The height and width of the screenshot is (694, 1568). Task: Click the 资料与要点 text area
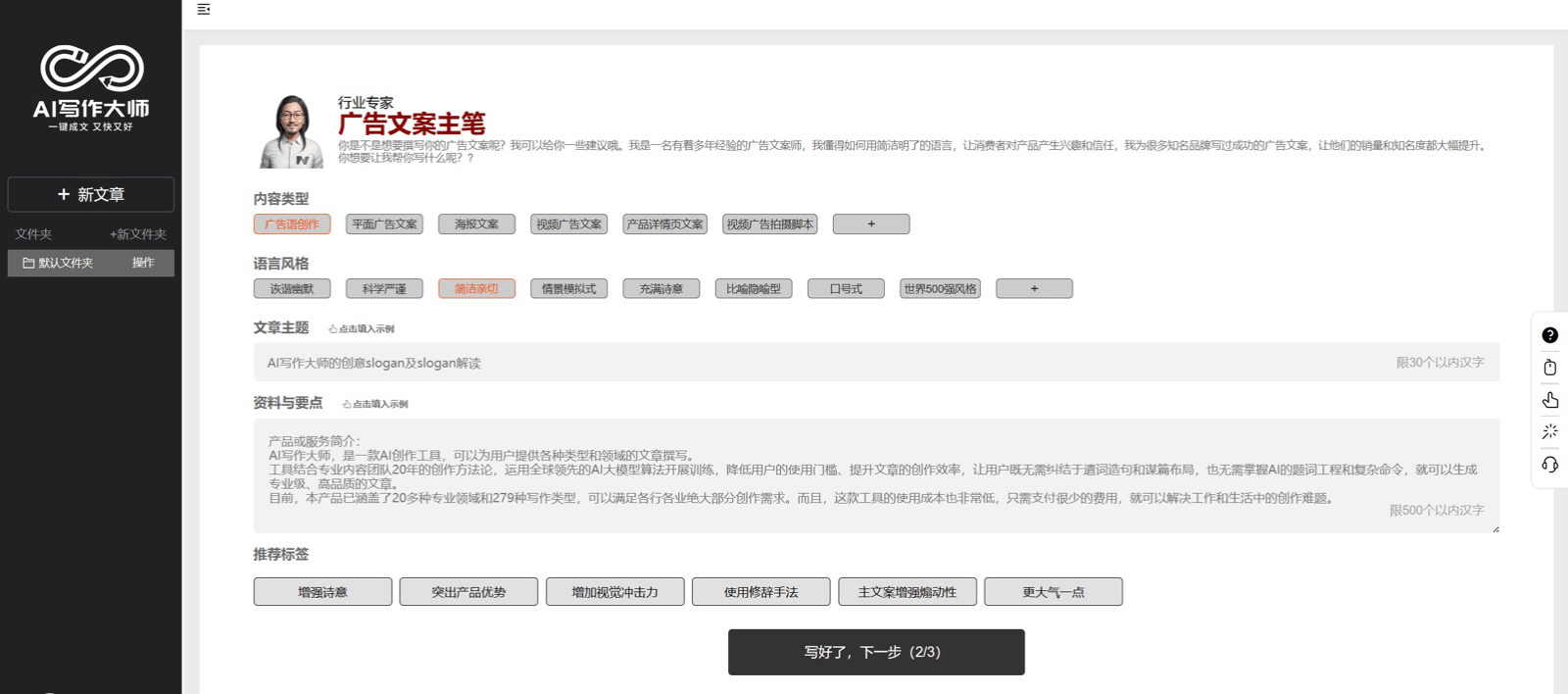(x=876, y=476)
